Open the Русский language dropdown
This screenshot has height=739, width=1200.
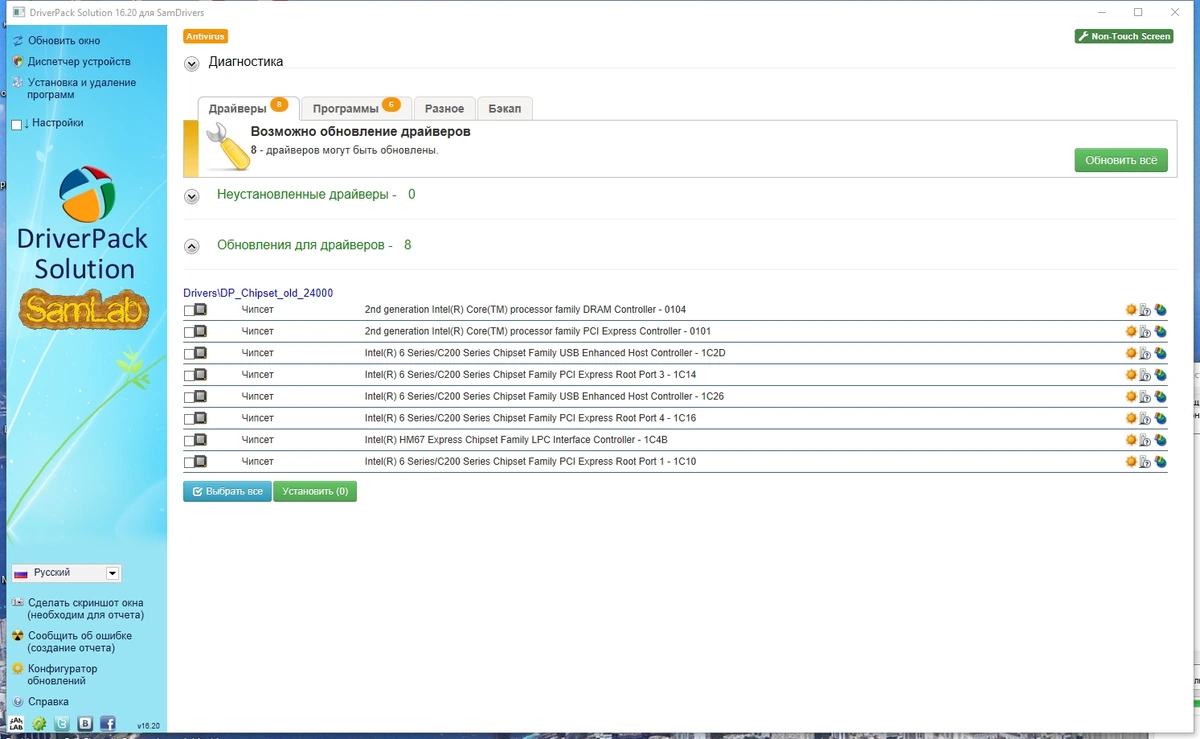(x=66, y=573)
